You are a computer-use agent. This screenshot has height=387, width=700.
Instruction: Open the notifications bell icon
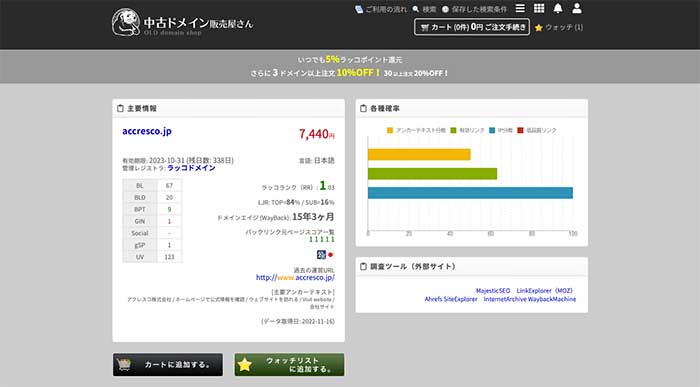coord(558,8)
